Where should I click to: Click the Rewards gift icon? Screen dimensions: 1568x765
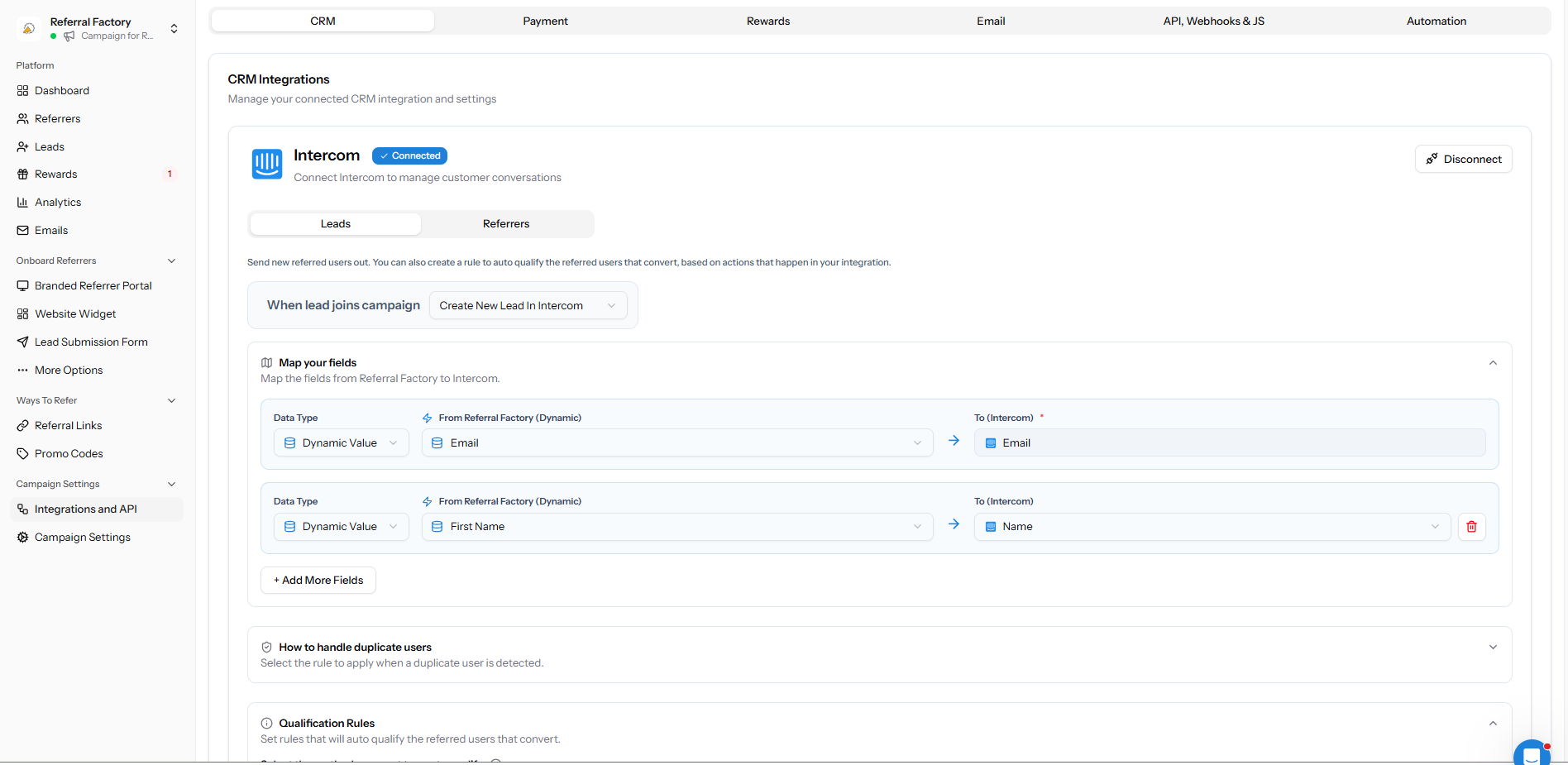(x=22, y=175)
